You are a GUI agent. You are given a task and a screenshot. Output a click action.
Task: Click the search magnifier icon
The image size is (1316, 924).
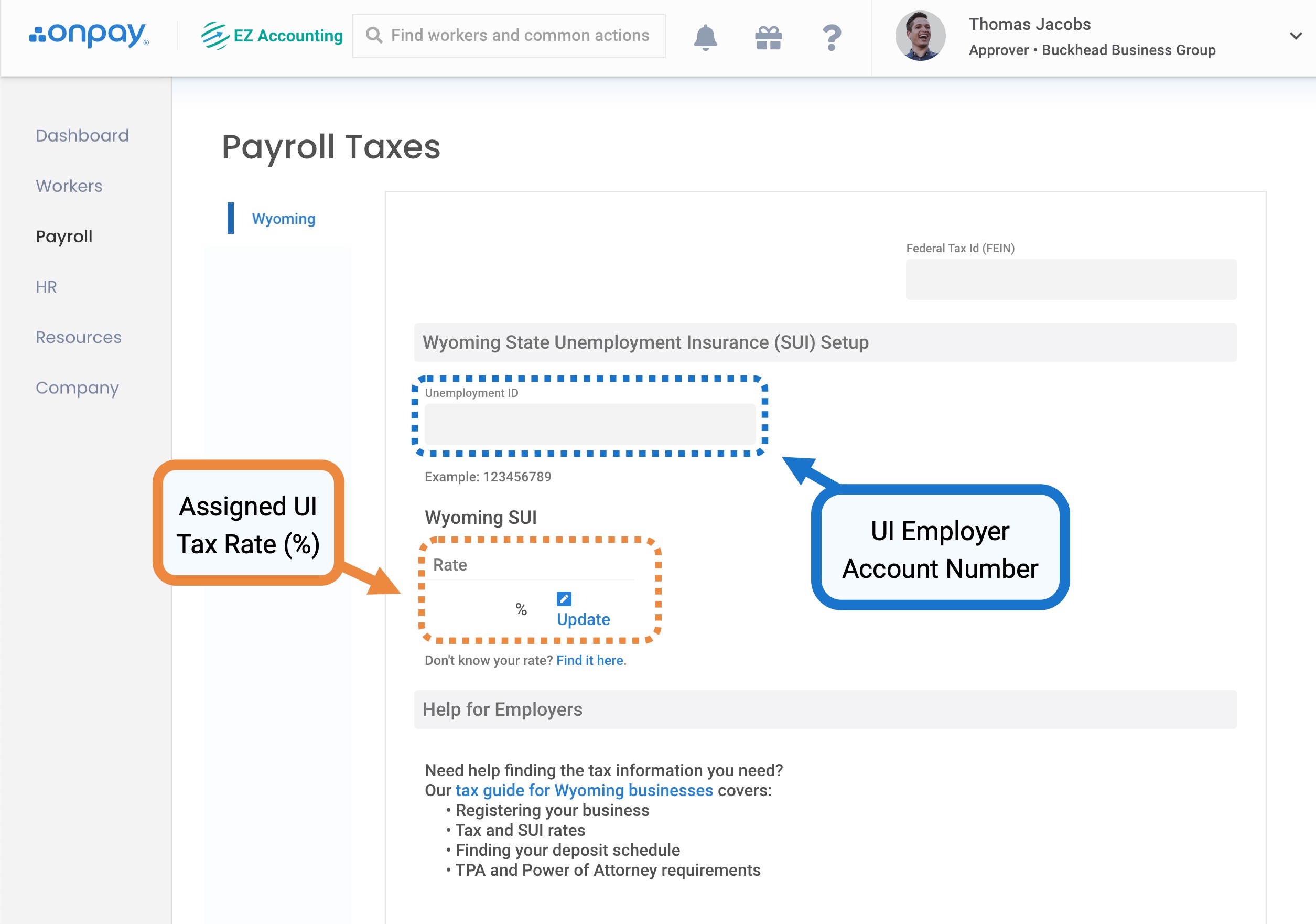click(x=374, y=36)
